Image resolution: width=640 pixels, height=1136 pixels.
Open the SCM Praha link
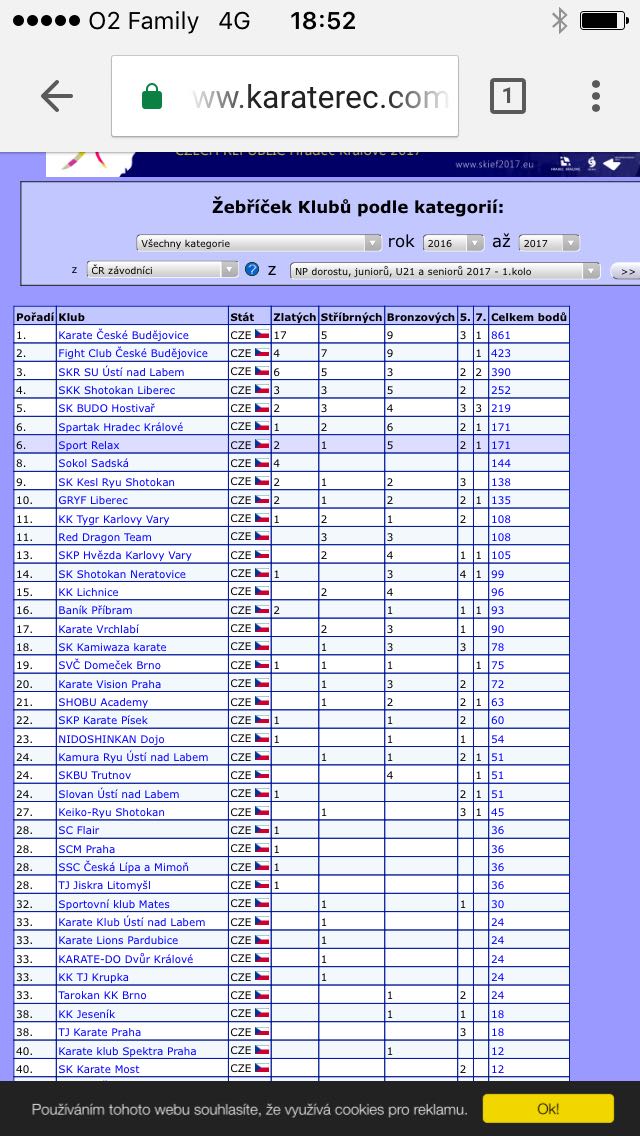click(x=86, y=849)
